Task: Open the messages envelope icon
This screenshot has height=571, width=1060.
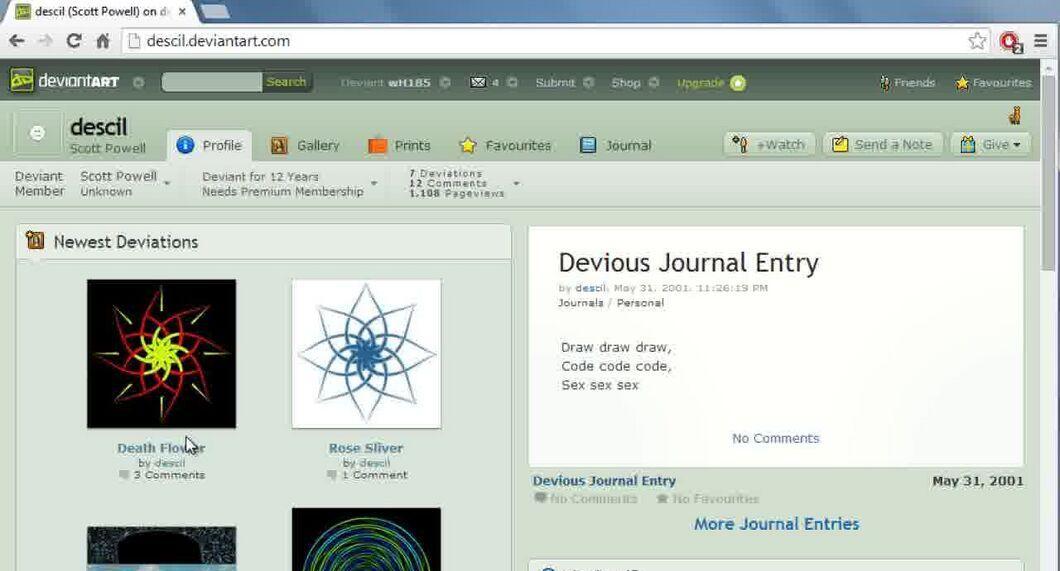Action: (478, 82)
